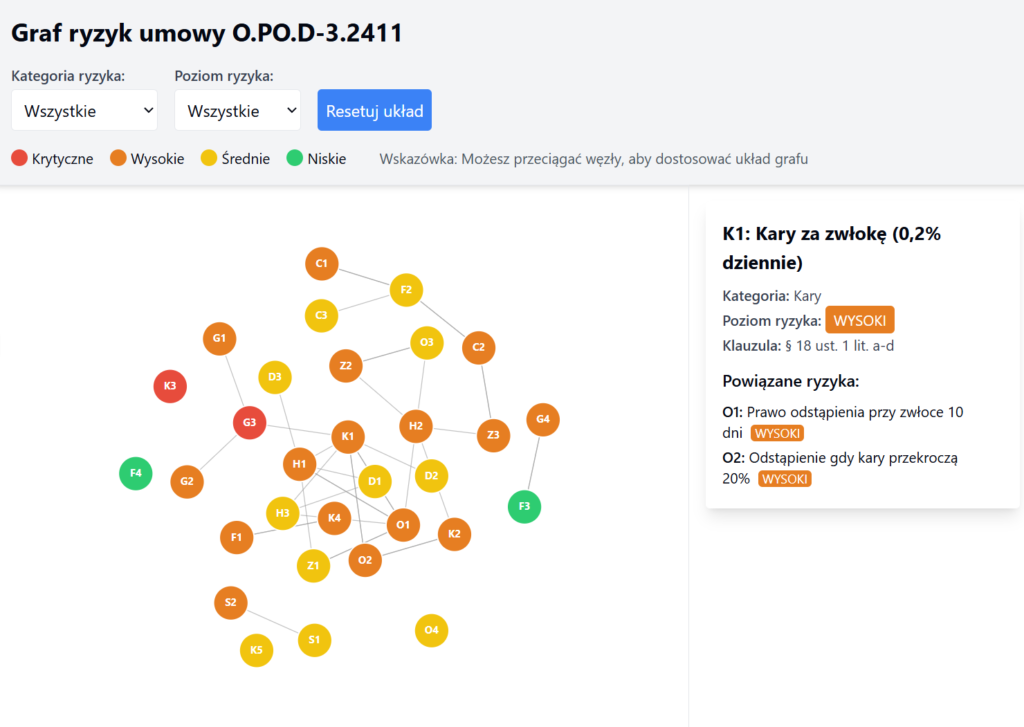Screen dimensions: 1024x727
Task: Select the H2 node in the graph
Action: tap(416, 427)
